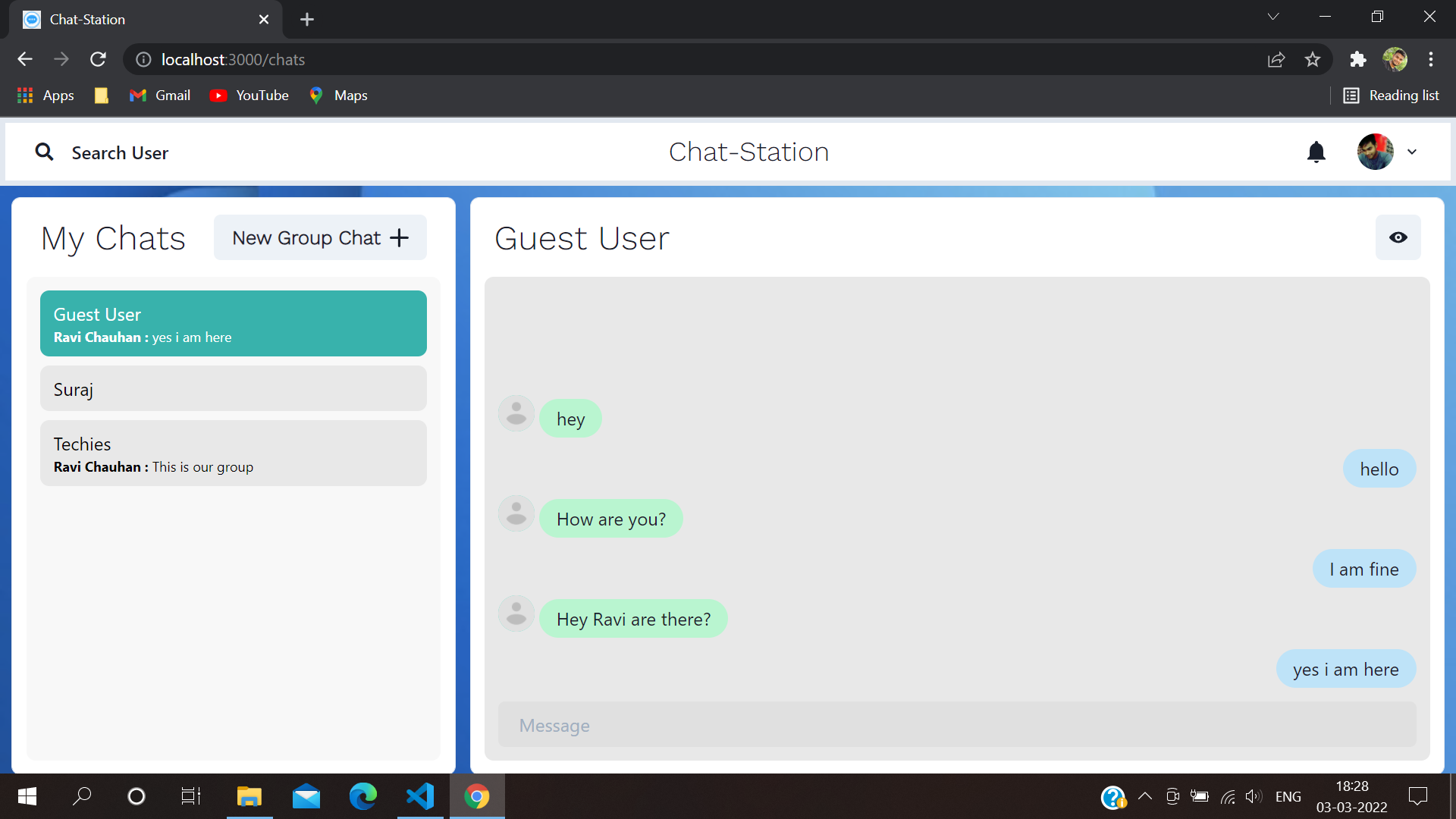Click the user profile avatar in header
1456x819 pixels.
tap(1376, 152)
